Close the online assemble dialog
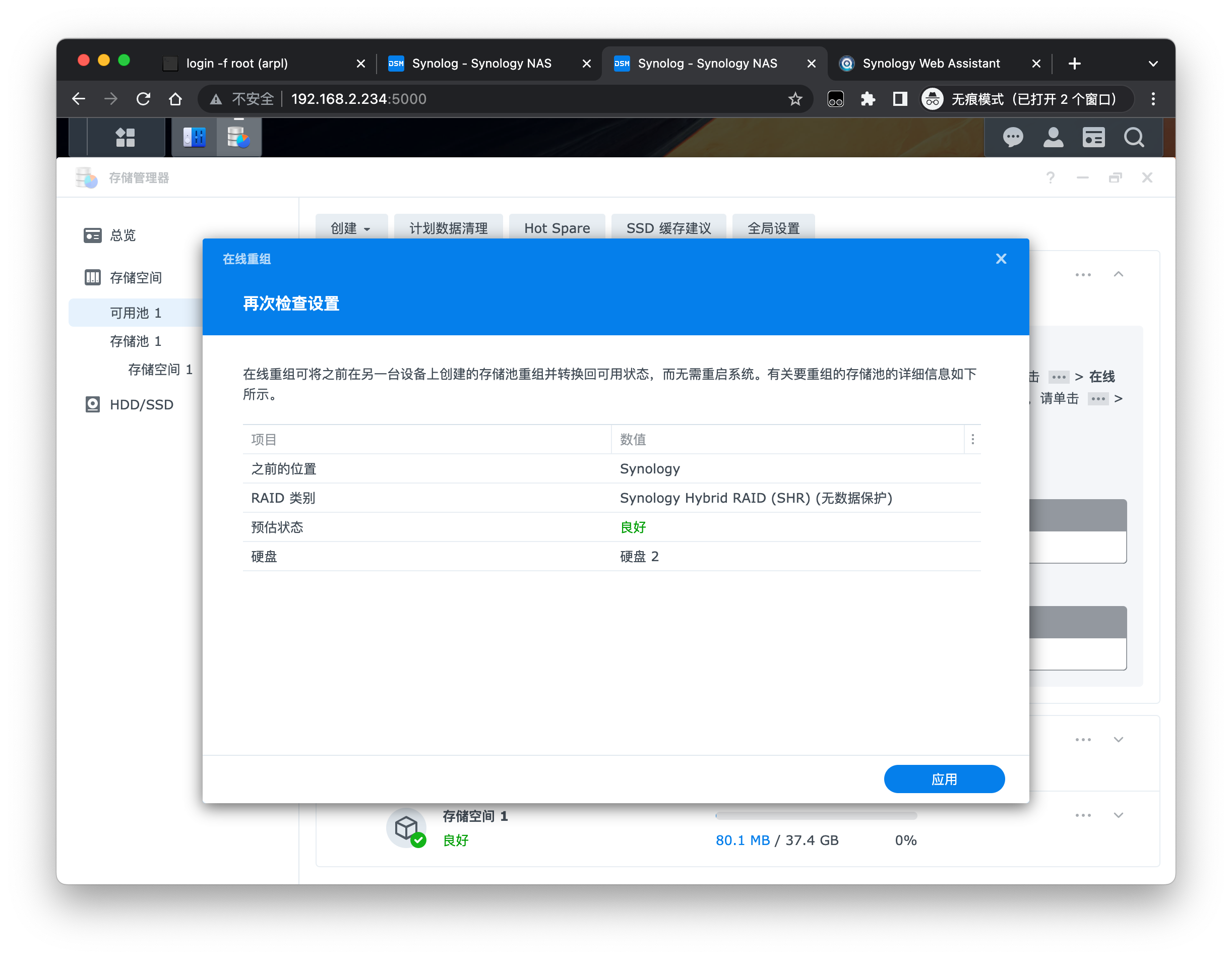Image resolution: width=1232 pixels, height=959 pixels. point(1001,259)
